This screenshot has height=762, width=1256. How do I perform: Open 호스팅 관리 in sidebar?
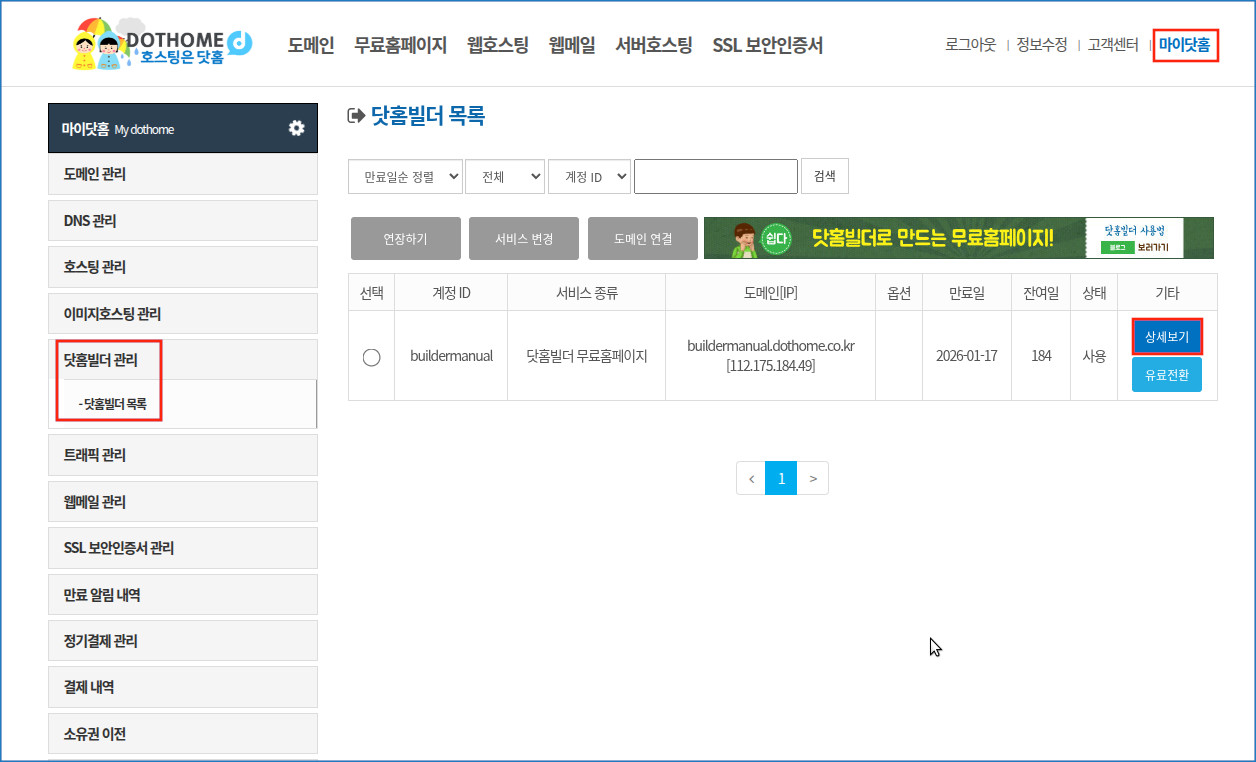(183, 267)
